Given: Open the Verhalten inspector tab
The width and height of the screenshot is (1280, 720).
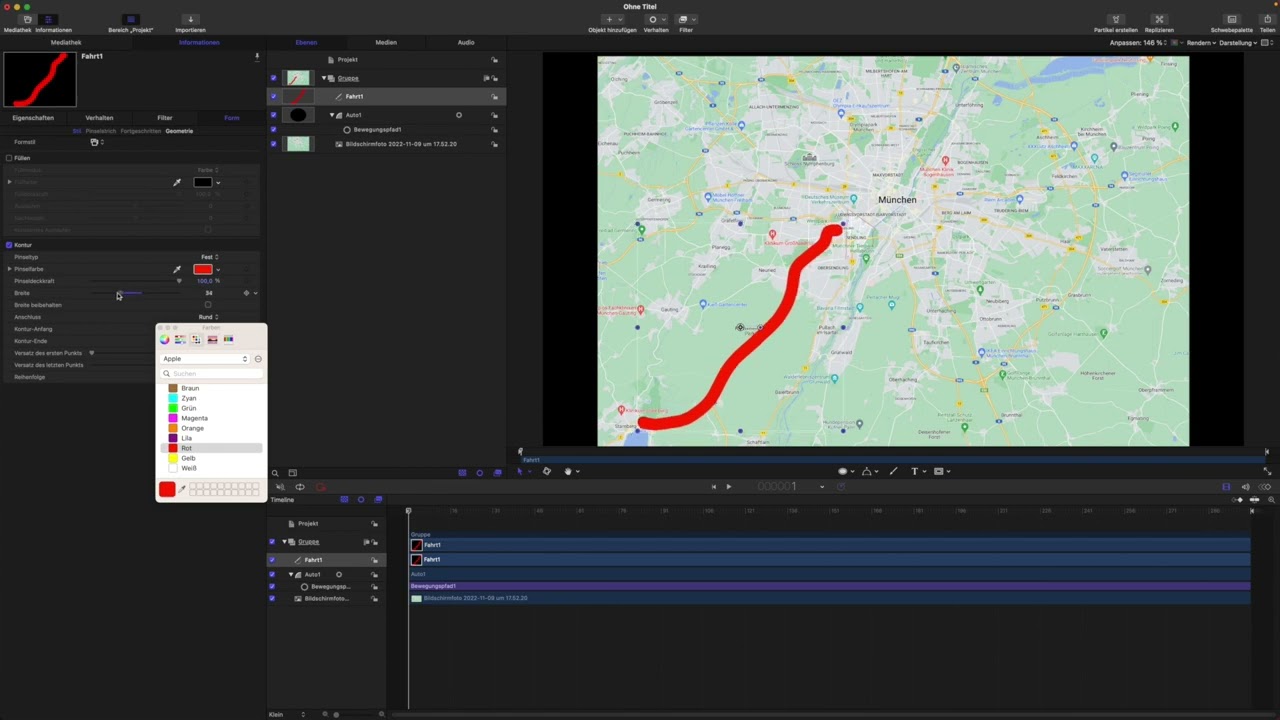Looking at the screenshot, I should point(99,118).
